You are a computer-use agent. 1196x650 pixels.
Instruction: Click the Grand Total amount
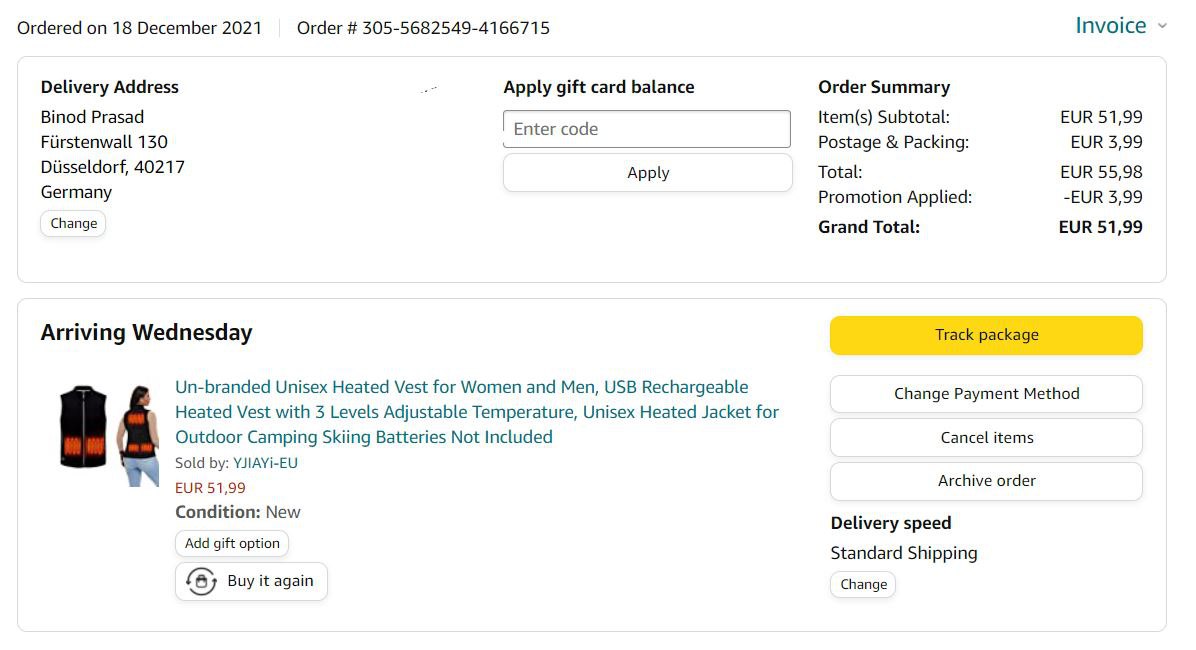[1100, 227]
